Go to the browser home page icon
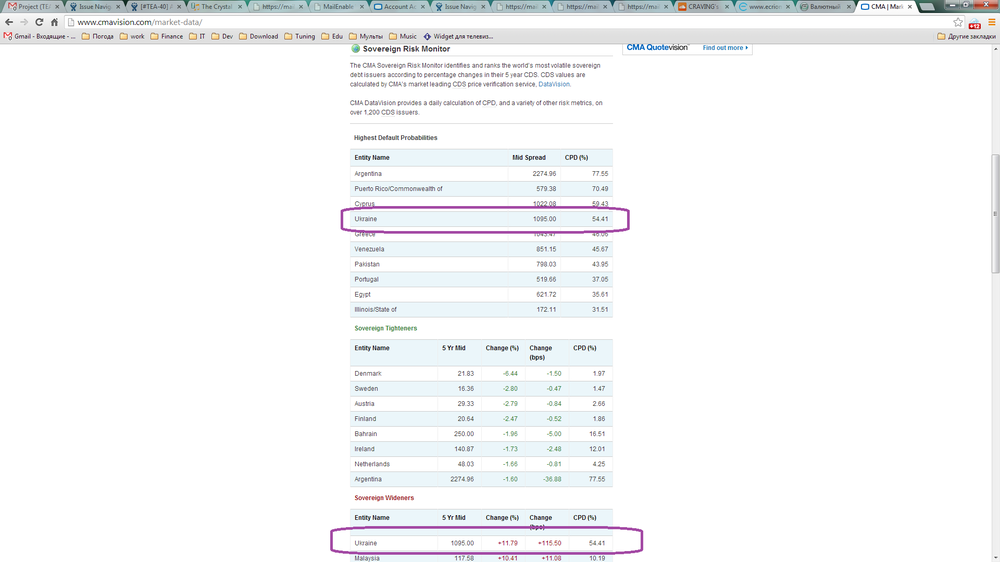 pyautogui.click(x=53, y=21)
